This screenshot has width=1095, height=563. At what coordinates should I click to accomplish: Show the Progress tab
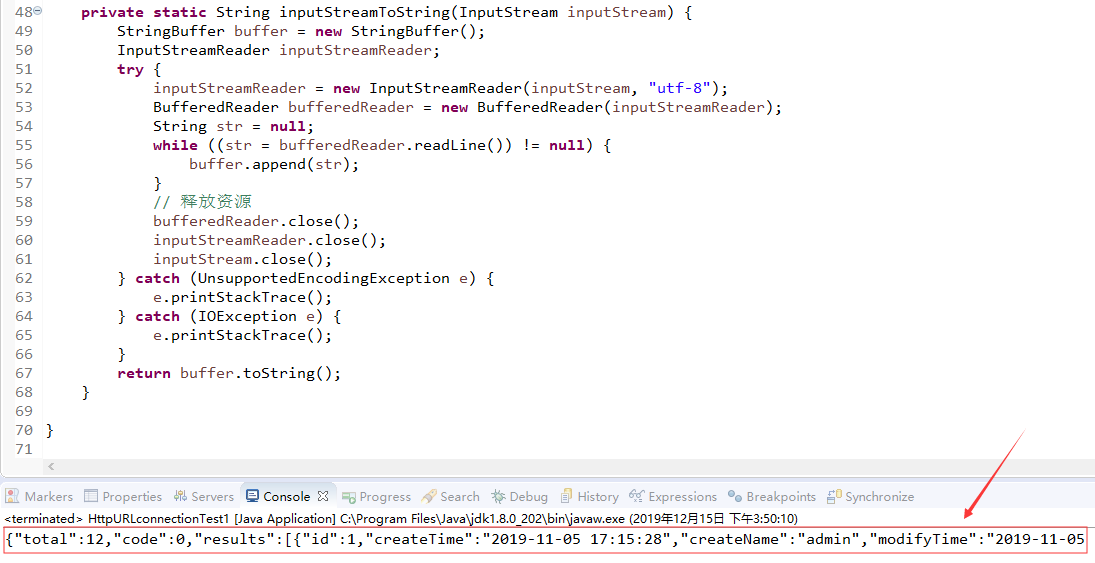(376, 497)
